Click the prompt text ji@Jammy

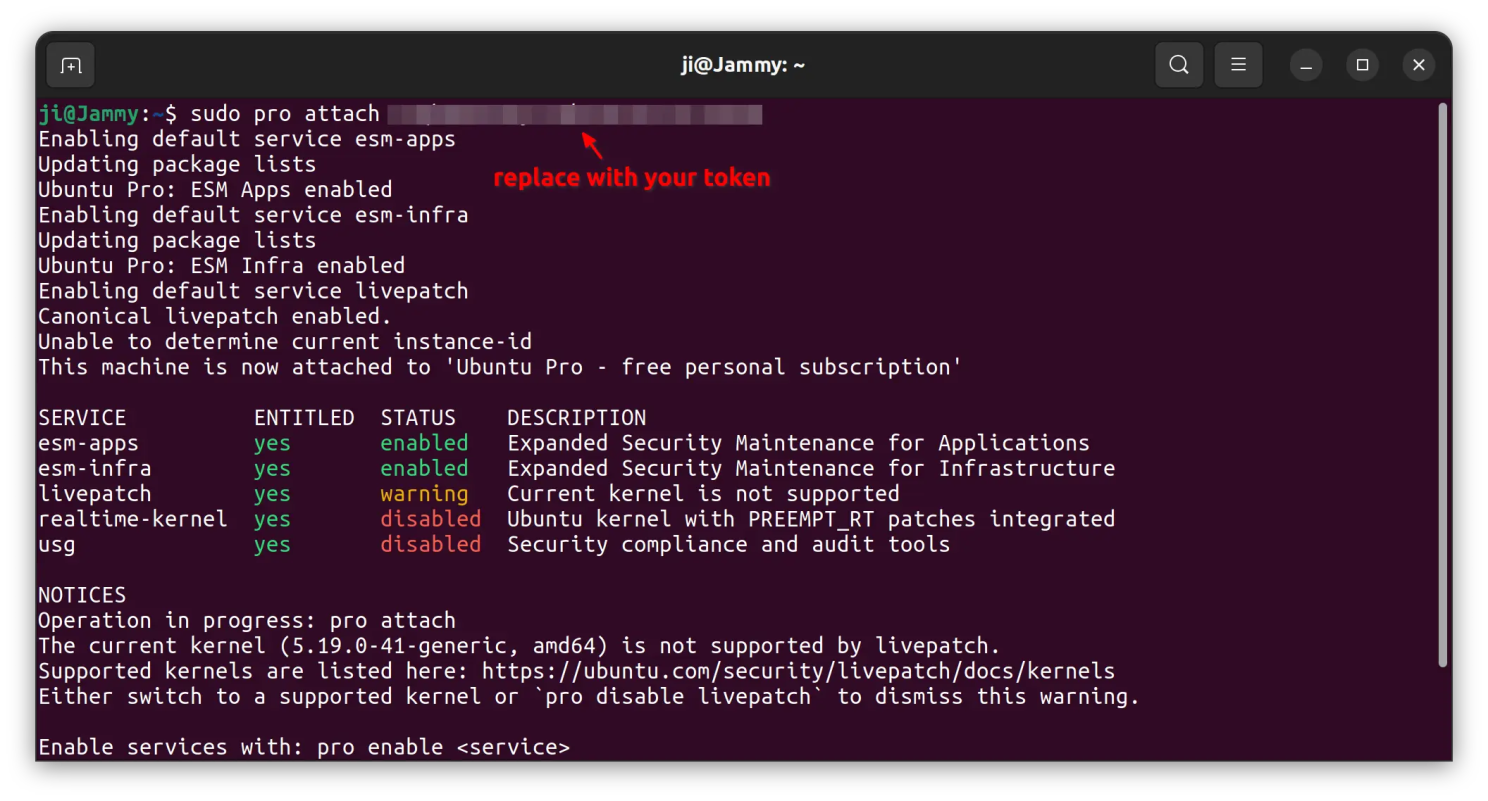pos(88,114)
